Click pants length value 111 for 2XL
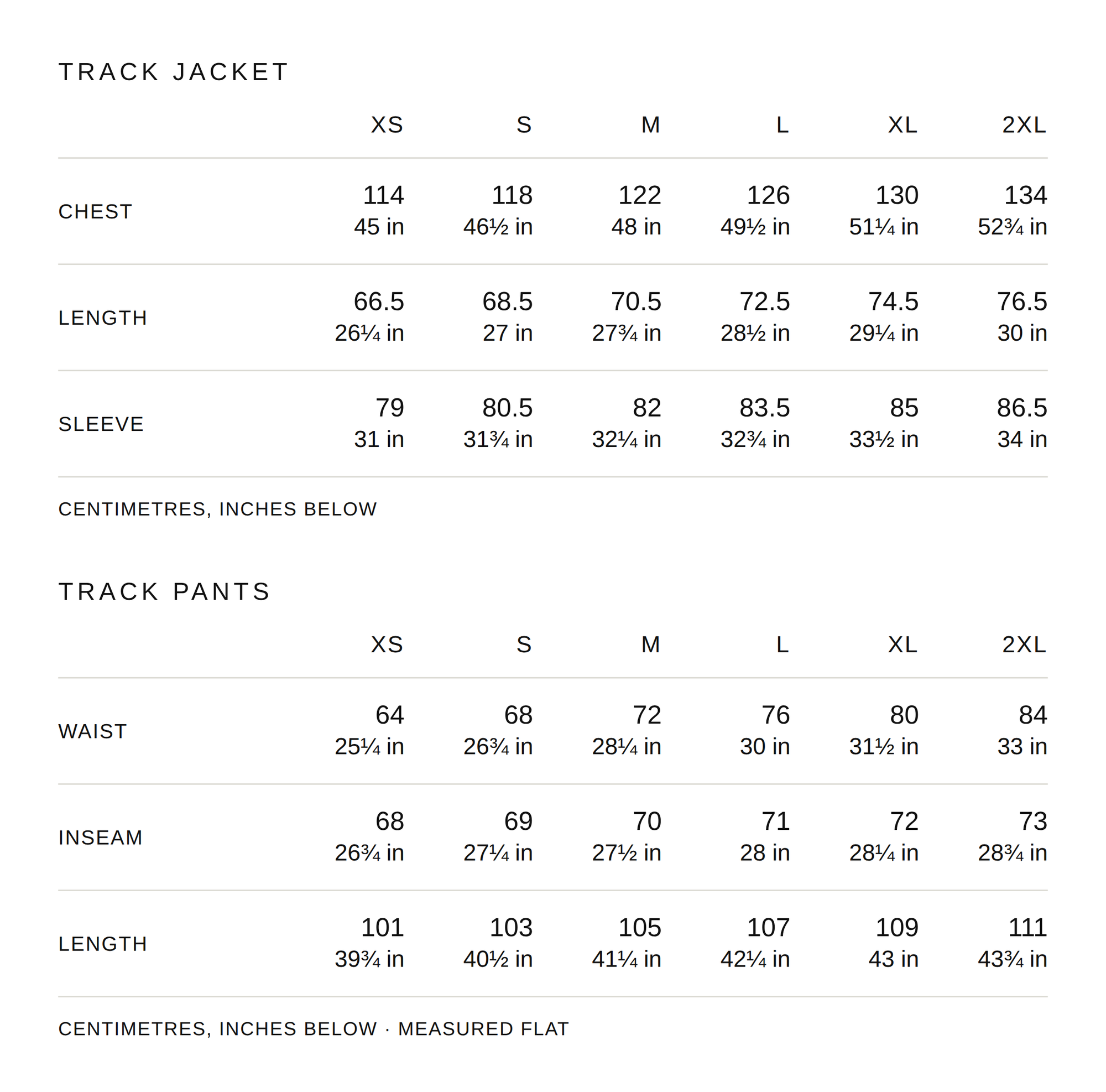The image size is (1106, 1092). tap(1027, 928)
